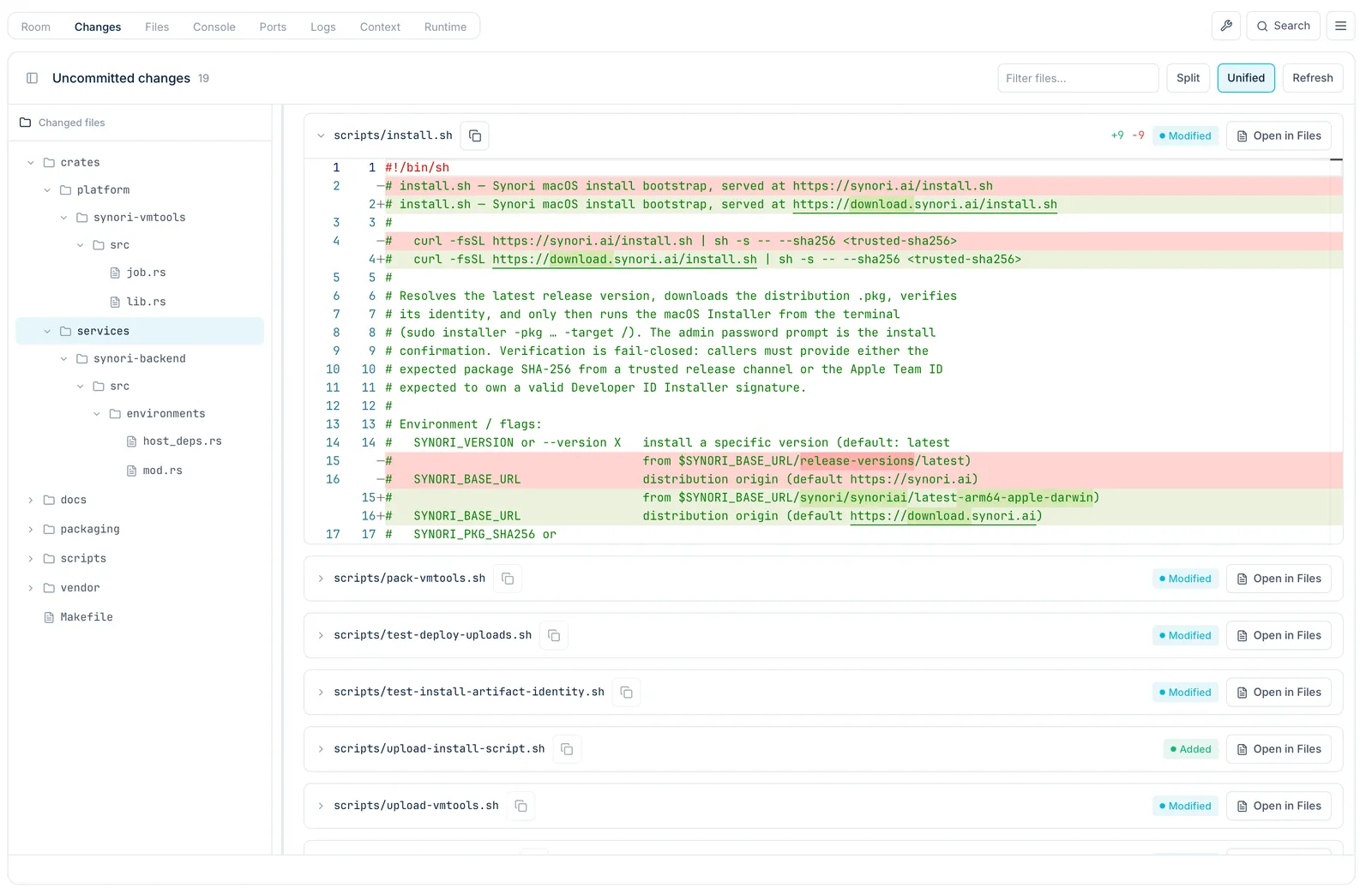Copy path of scripts/test-deploy-uploads.sh
Image resolution: width=1372 pixels, height=894 pixels.
click(x=554, y=635)
